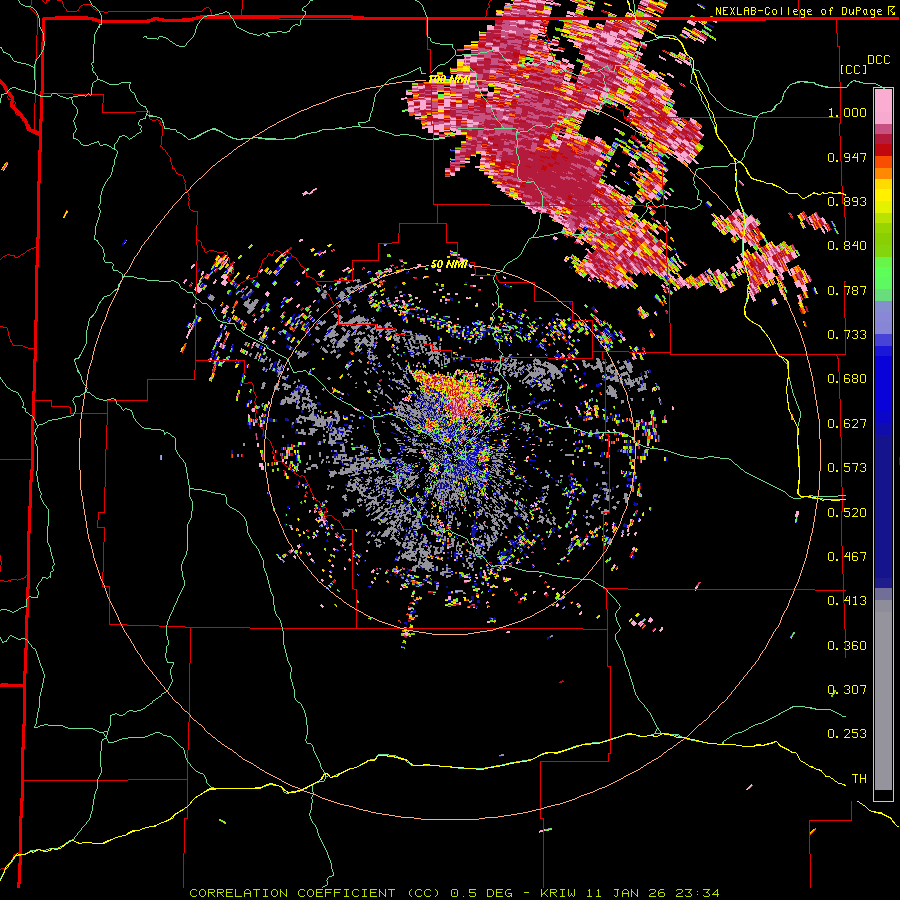This screenshot has width=900, height=900.
Task: Click the 0.947 legend value
Action: click(847, 157)
